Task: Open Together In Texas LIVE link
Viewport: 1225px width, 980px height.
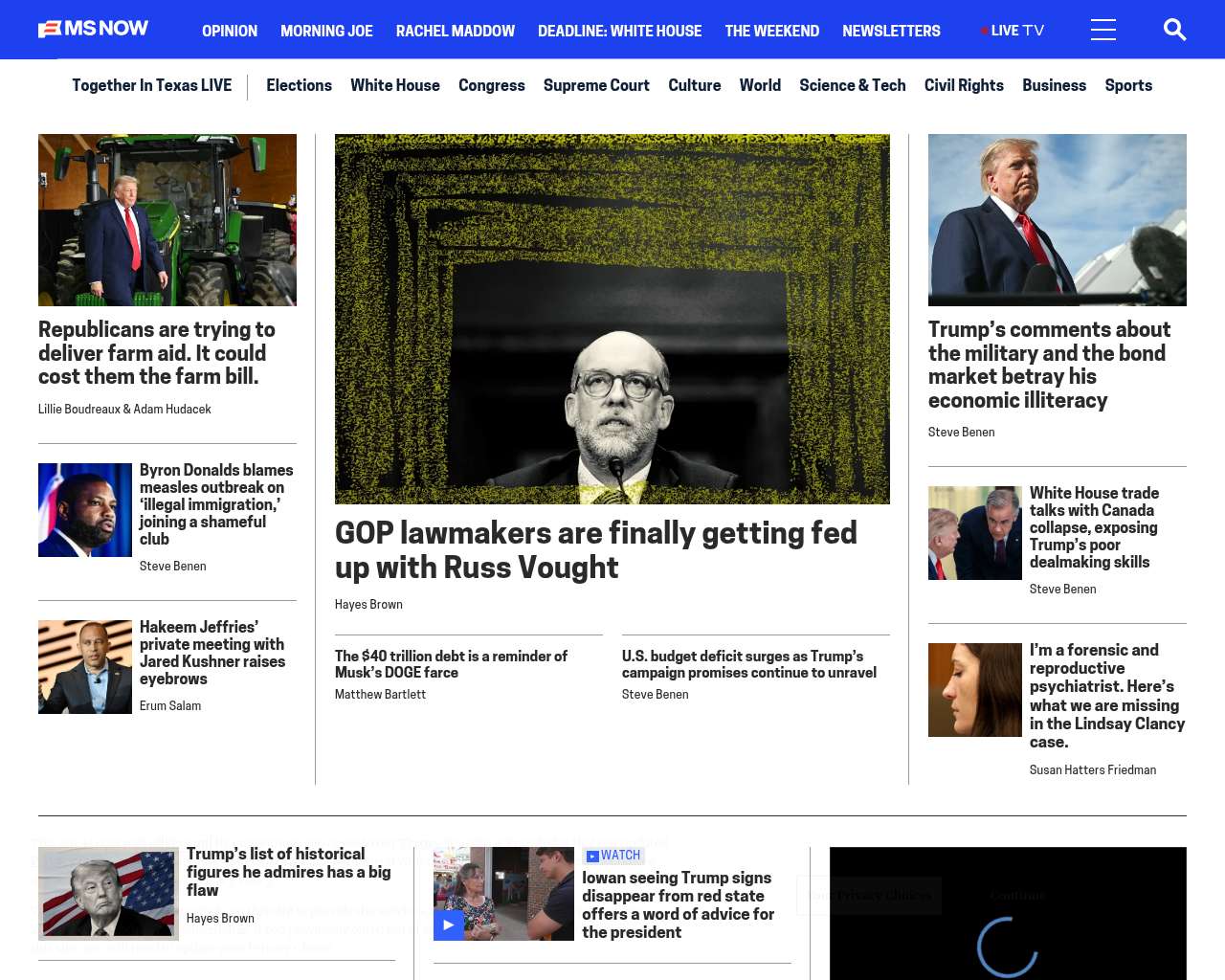Action: pos(152,85)
